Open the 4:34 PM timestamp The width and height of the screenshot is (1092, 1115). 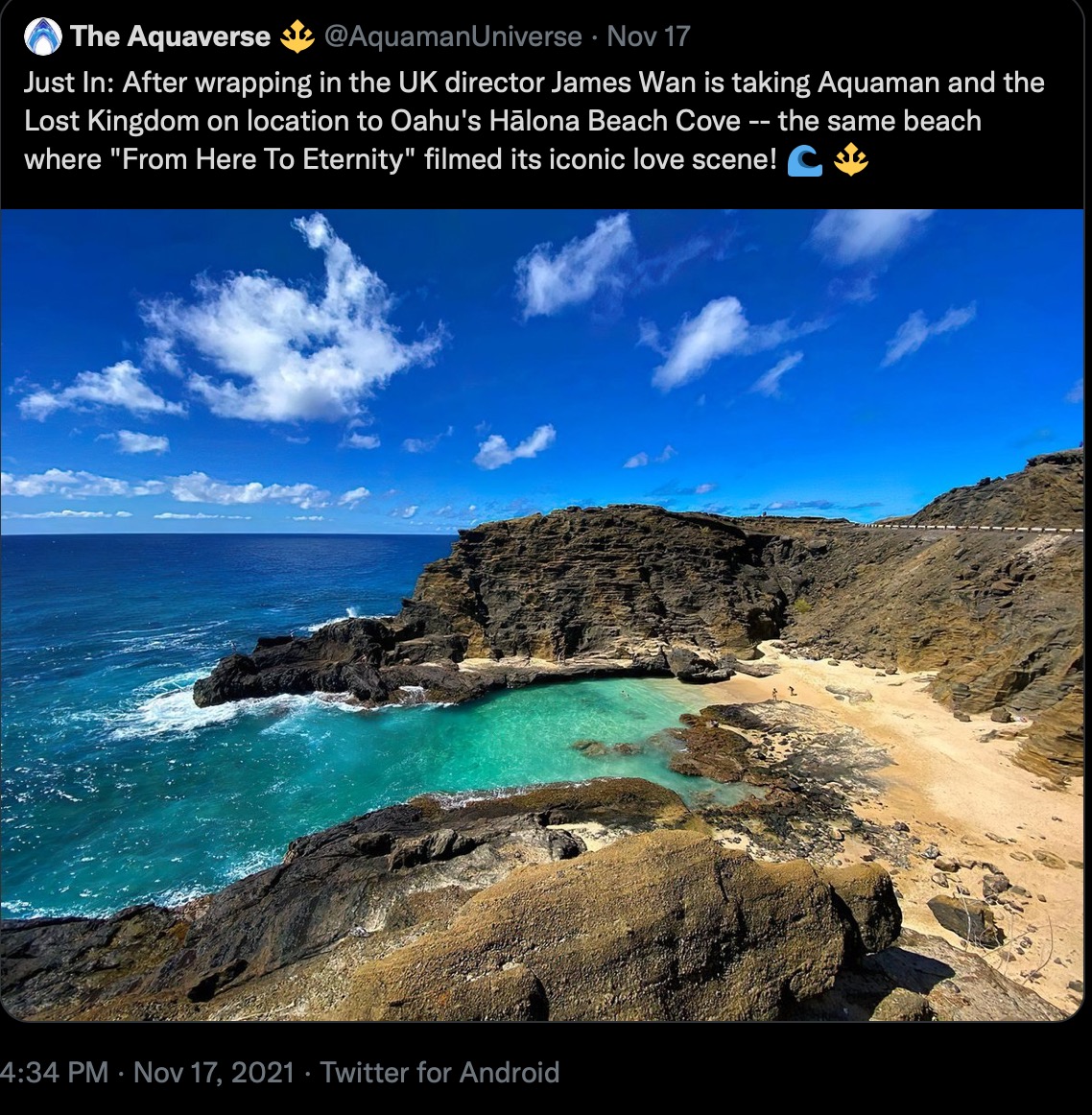[x=54, y=1073]
